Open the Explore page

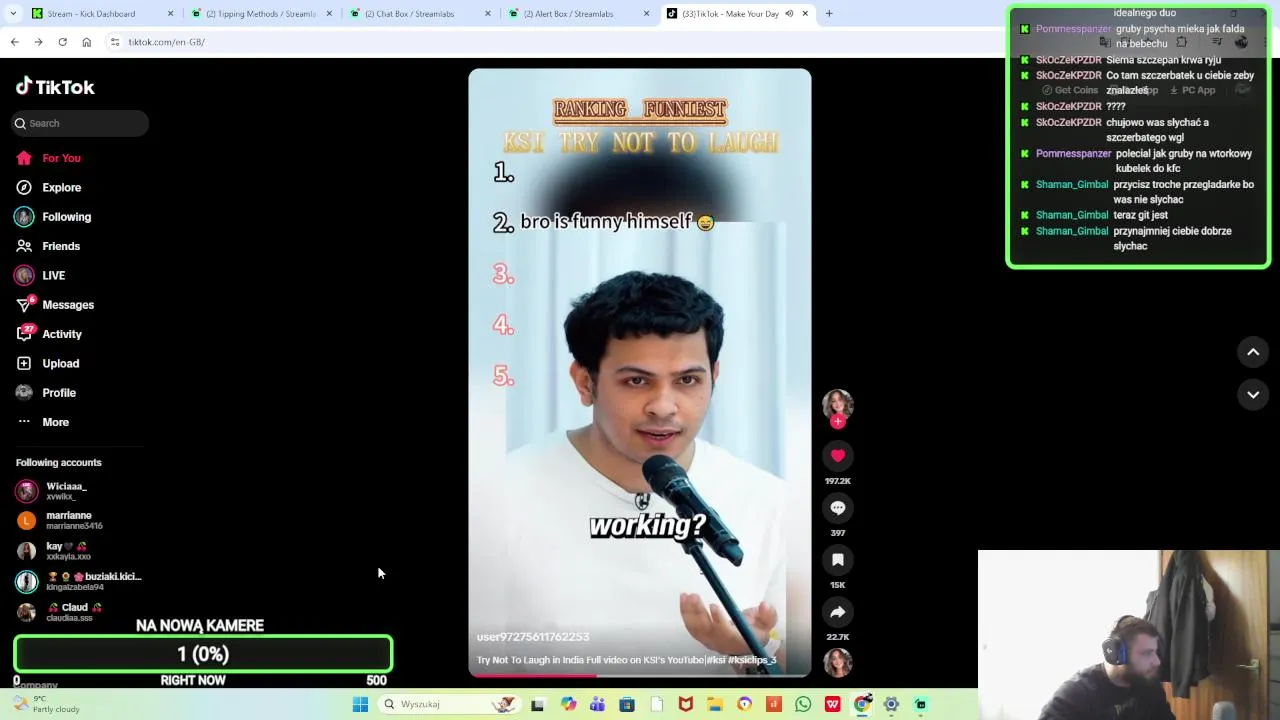click(x=48, y=187)
